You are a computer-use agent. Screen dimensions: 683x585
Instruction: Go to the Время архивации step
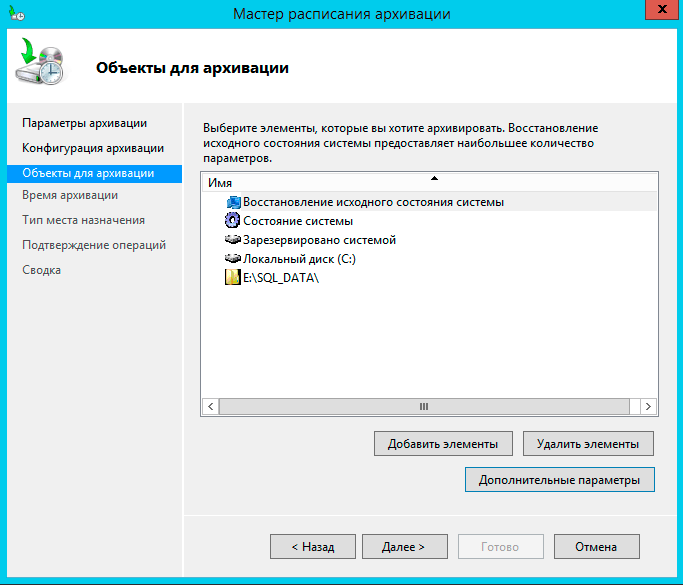(x=70, y=195)
